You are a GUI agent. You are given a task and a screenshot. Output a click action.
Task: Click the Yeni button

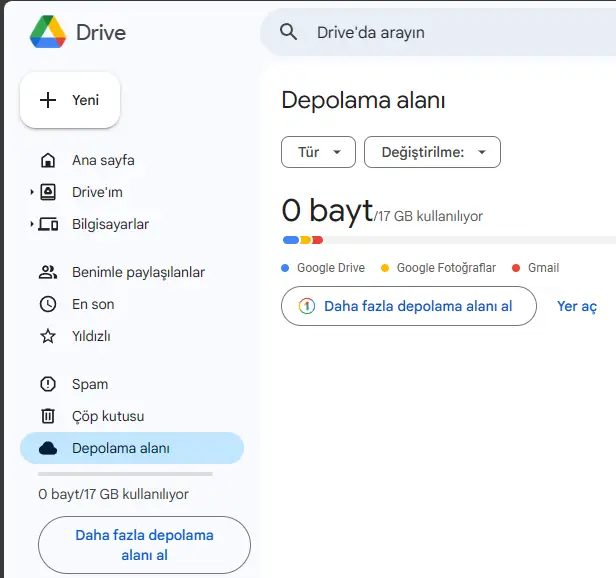70,100
